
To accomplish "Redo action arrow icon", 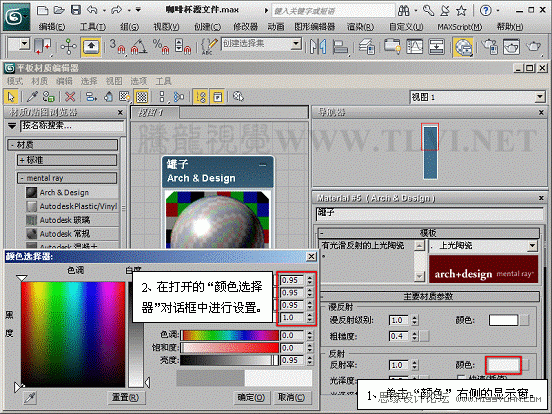I will click(x=117, y=10).
